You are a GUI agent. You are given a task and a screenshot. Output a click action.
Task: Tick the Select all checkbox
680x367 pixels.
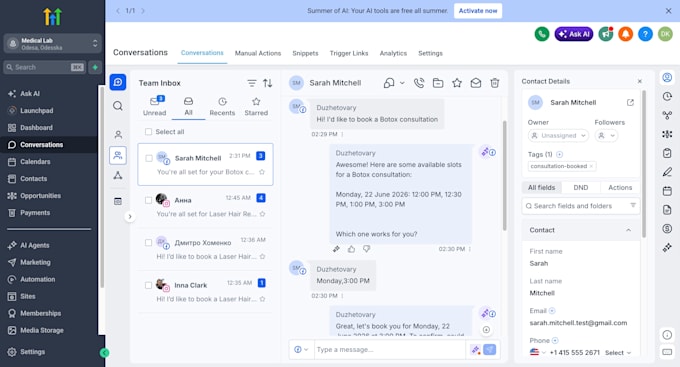(148, 132)
